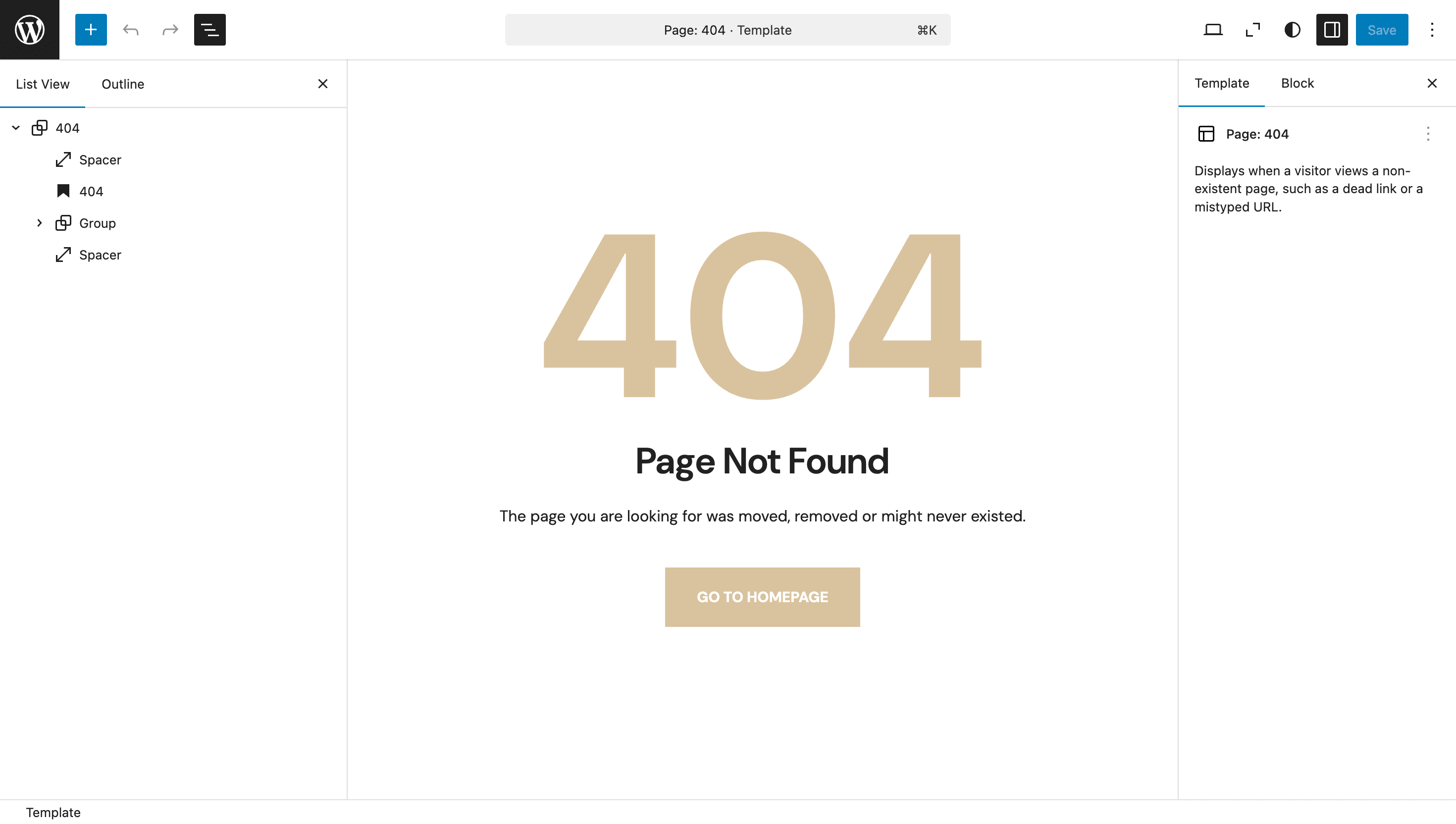Select the 404 bookmark block item
Image resolution: width=1456 pixels, height=824 pixels.
click(91, 191)
